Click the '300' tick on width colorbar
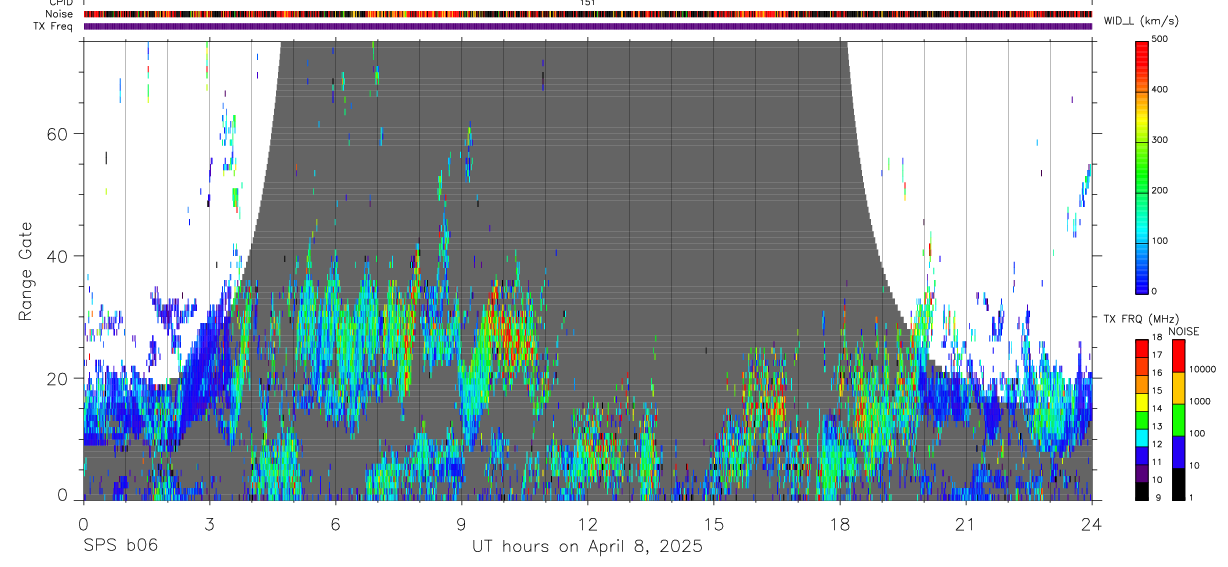The height and width of the screenshot is (567, 1228). (1161, 140)
